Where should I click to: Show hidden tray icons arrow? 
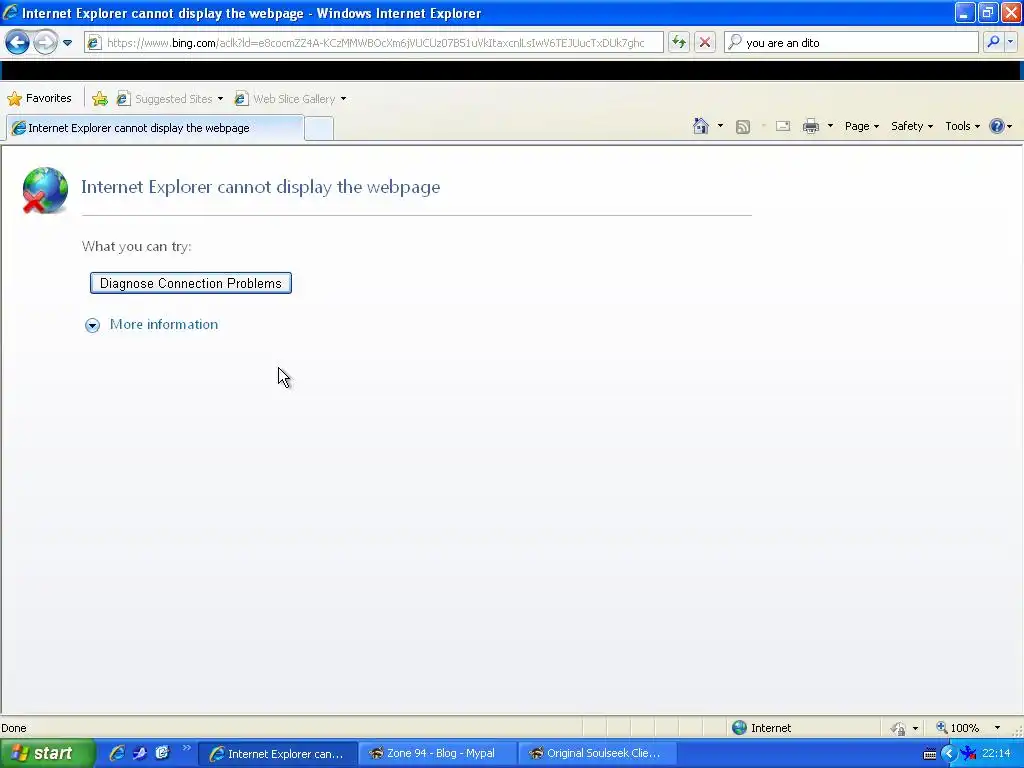click(949, 754)
